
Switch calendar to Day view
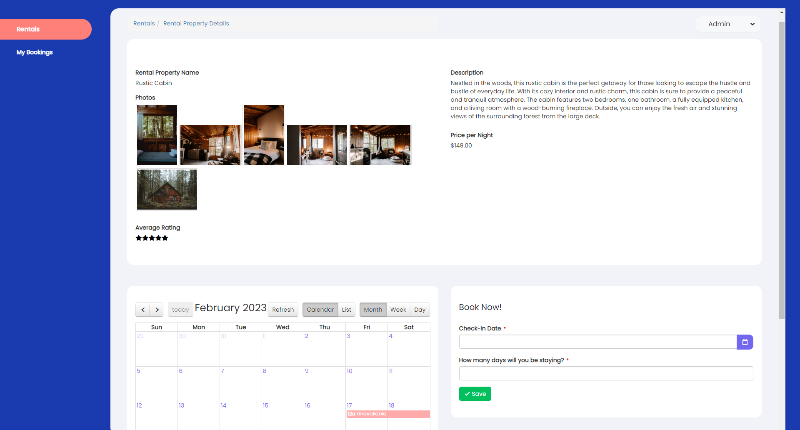point(420,310)
